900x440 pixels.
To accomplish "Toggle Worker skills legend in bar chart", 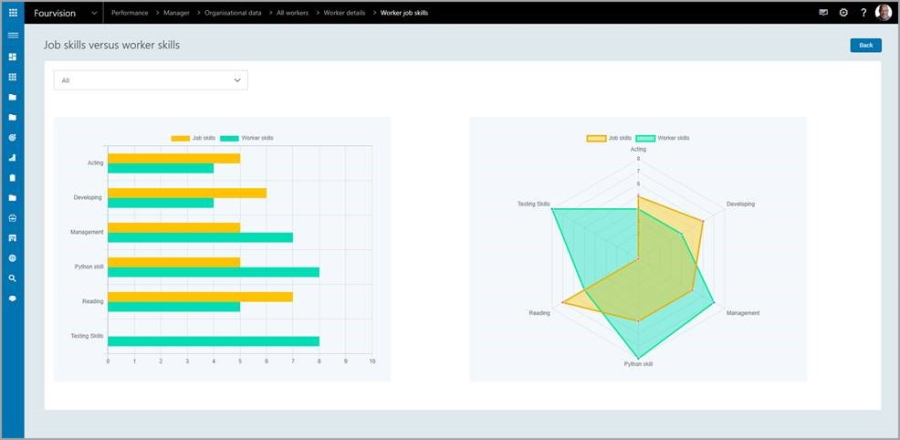I will pos(247,138).
